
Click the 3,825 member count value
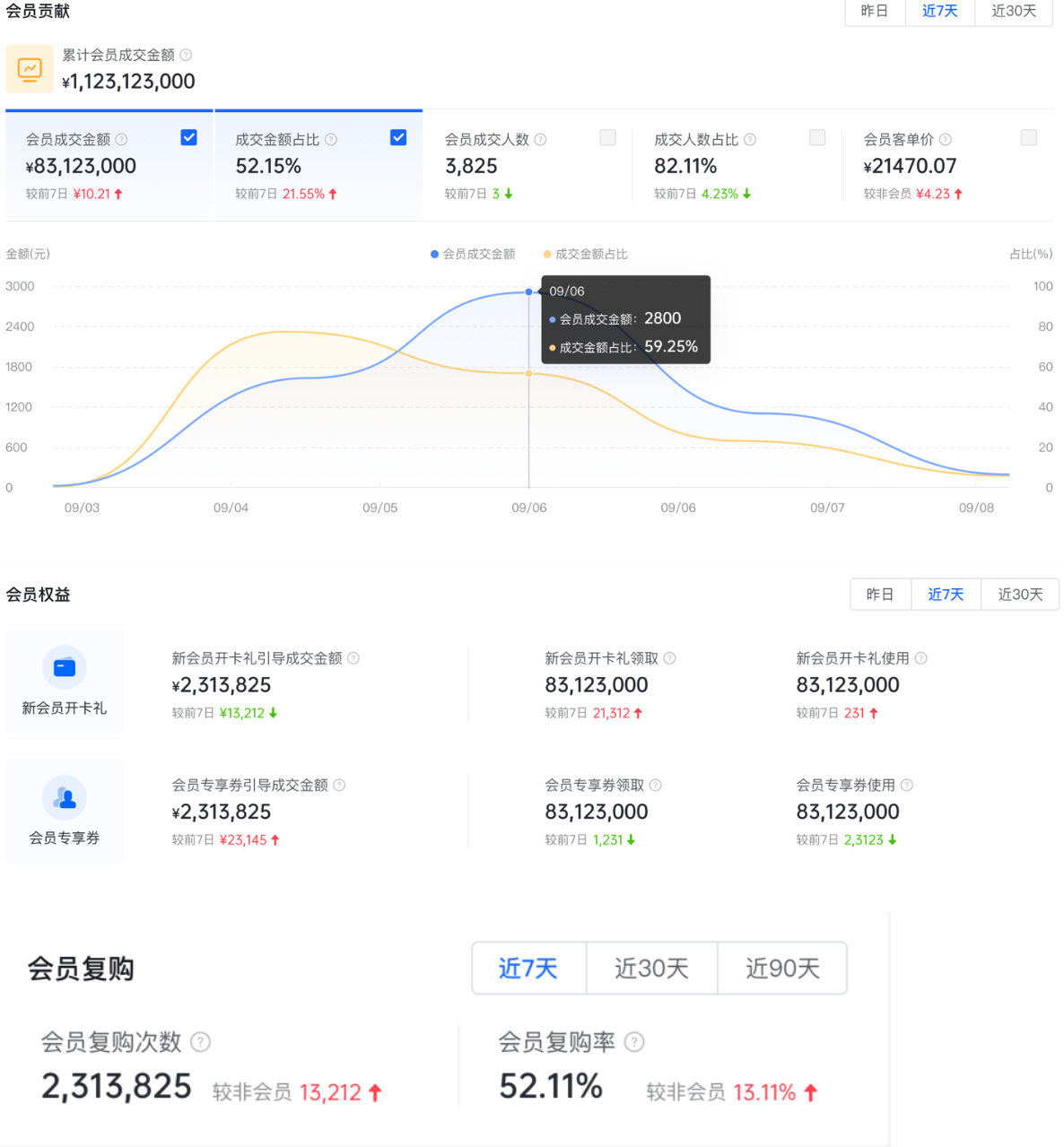coord(471,166)
